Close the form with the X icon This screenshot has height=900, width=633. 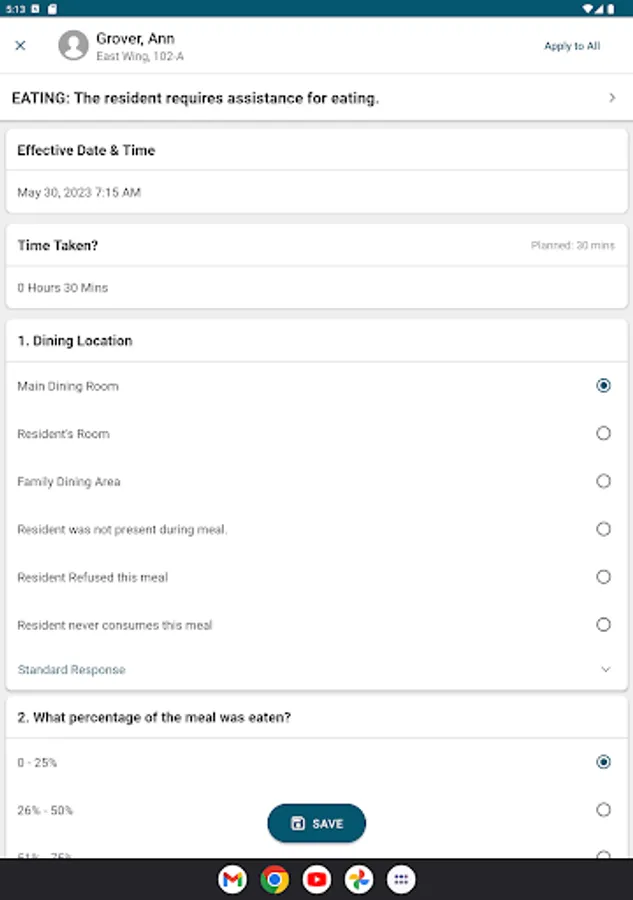tap(20, 45)
